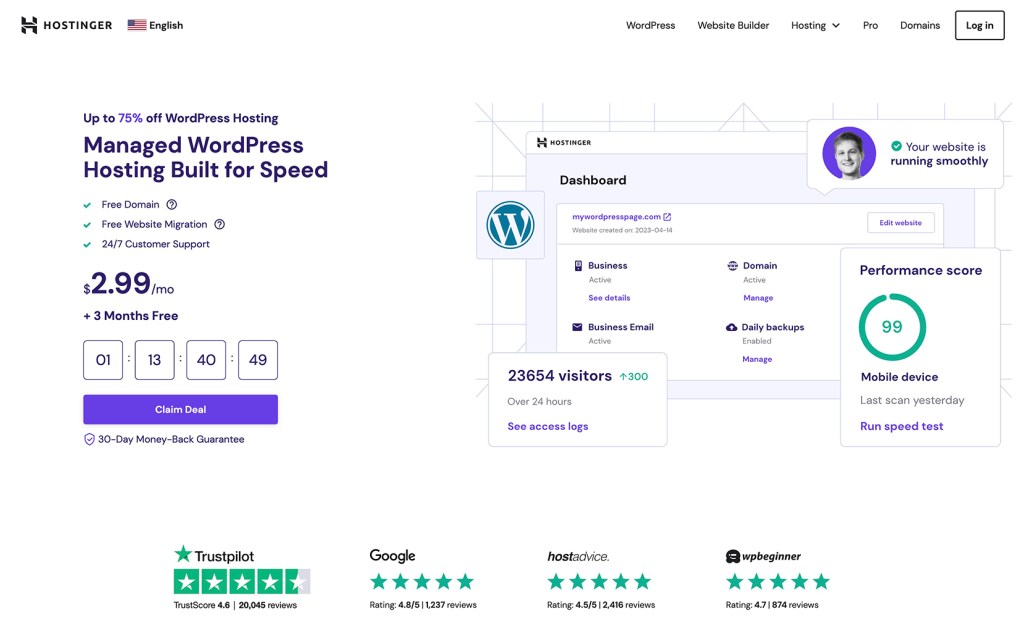Click the wpbeginner star rating
The width and height of the screenshot is (1024, 622).
click(x=778, y=581)
